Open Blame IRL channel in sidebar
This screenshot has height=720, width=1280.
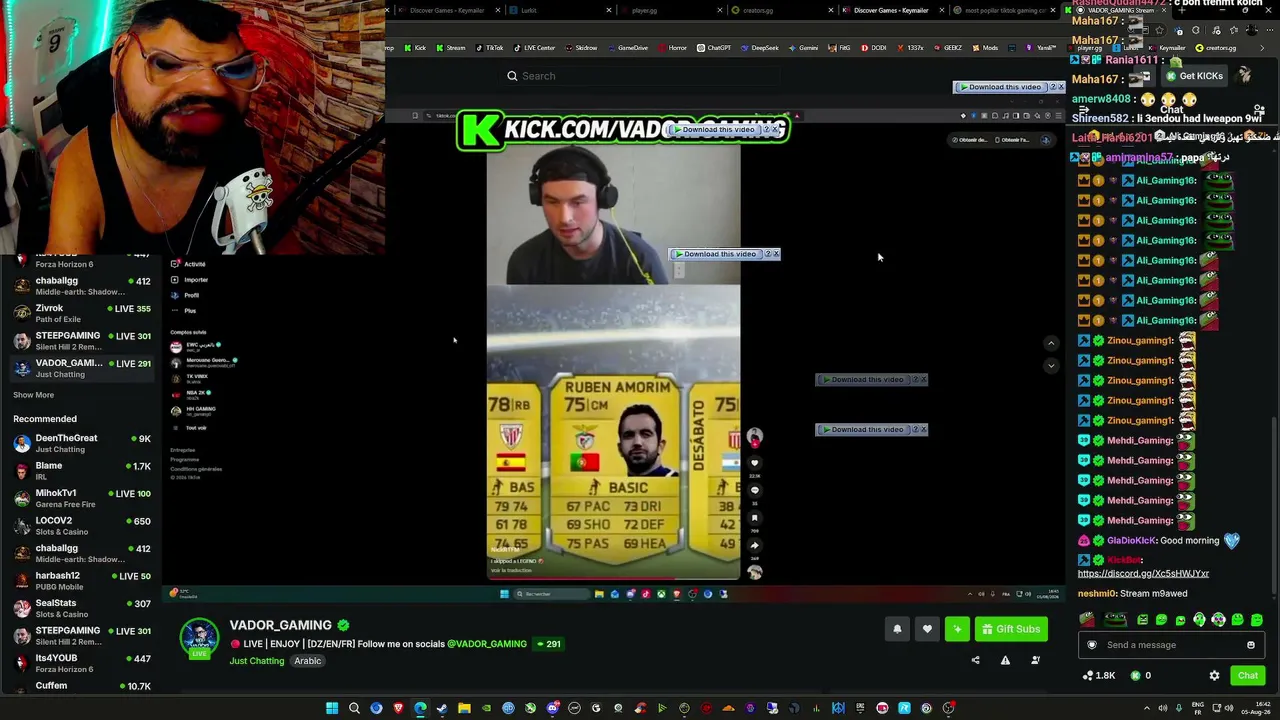click(x=80, y=471)
